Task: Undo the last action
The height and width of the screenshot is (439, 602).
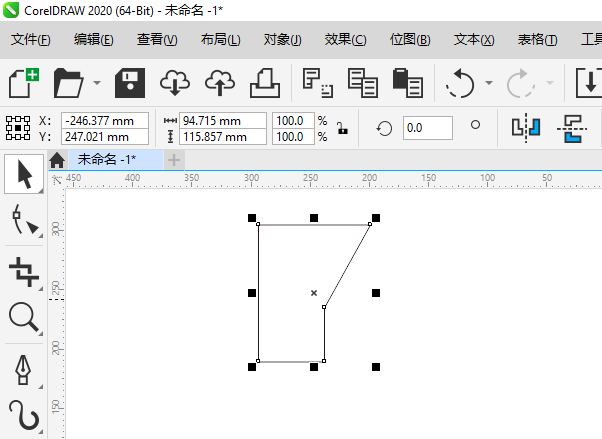Action: pos(460,83)
